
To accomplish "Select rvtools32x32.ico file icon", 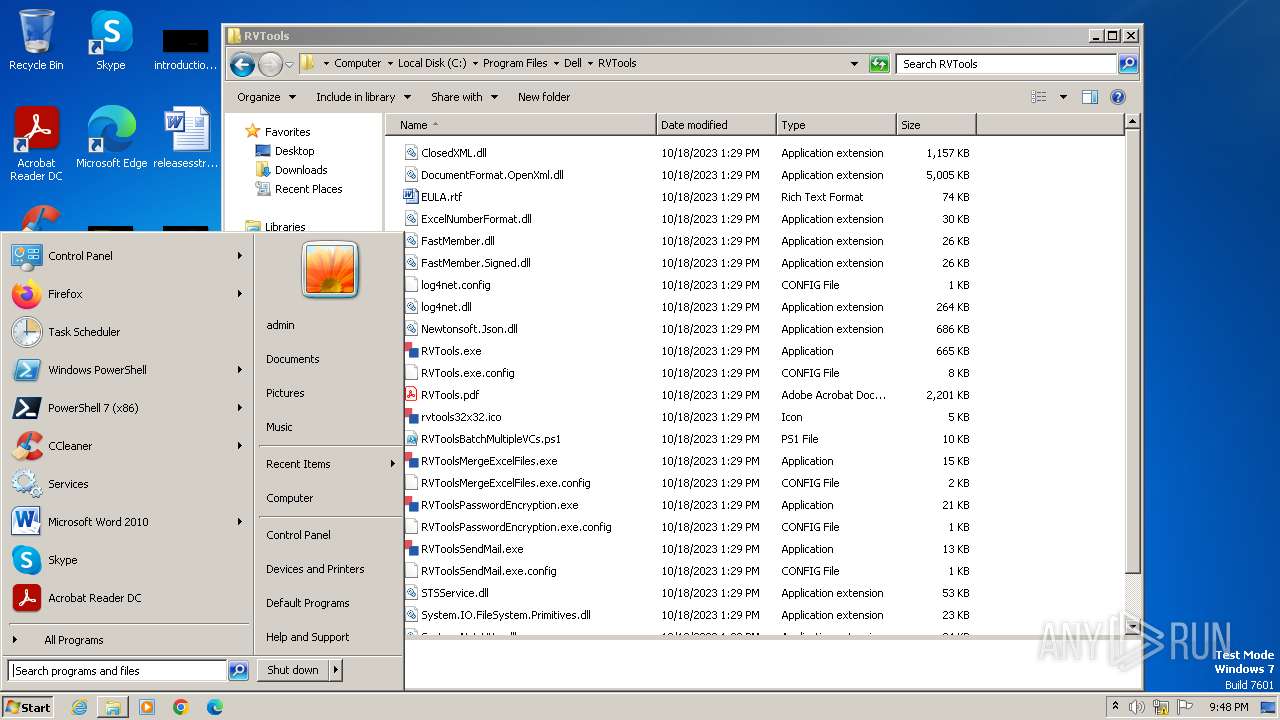I will click(411, 417).
